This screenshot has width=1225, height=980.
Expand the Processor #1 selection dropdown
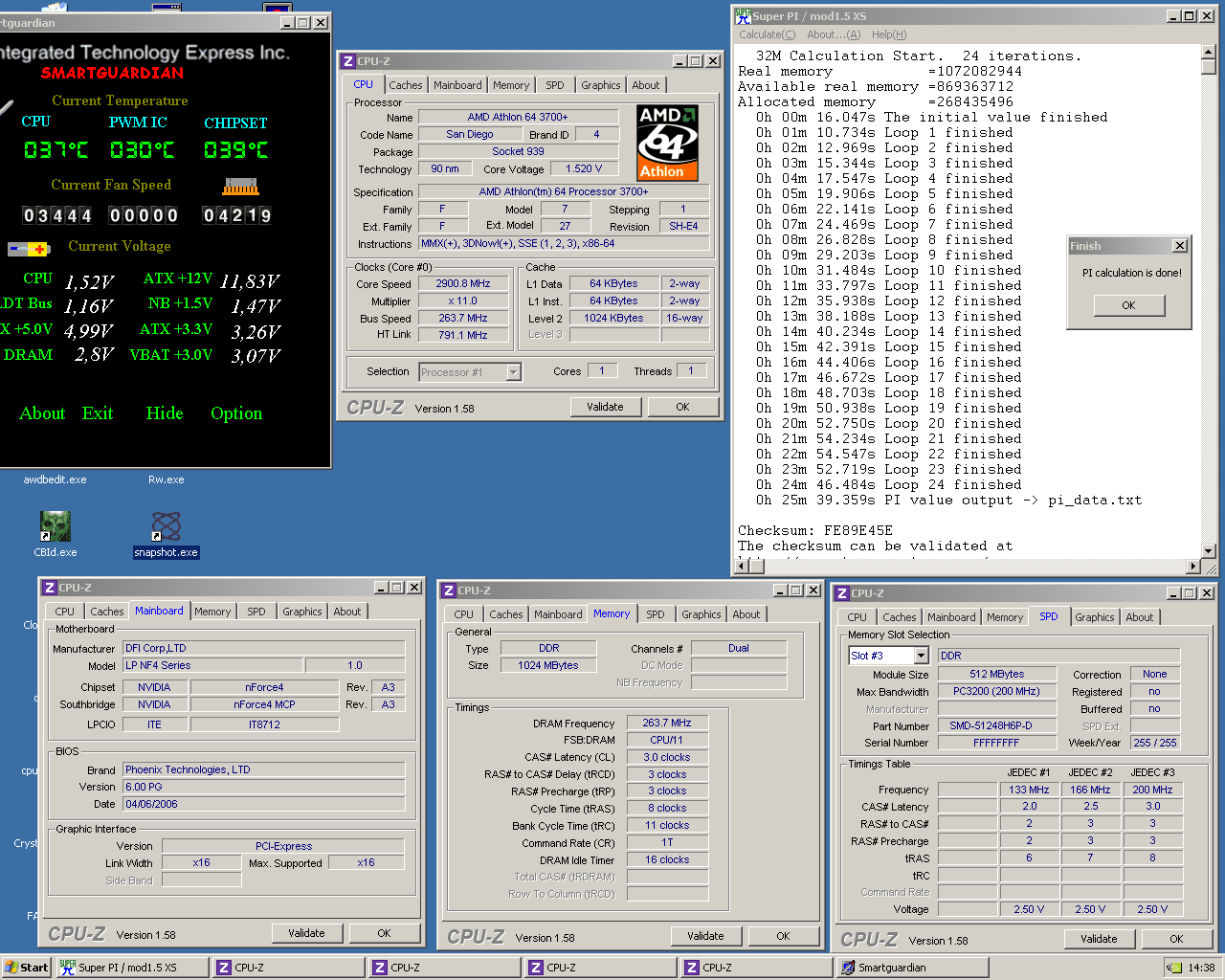(x=514, y=372)
